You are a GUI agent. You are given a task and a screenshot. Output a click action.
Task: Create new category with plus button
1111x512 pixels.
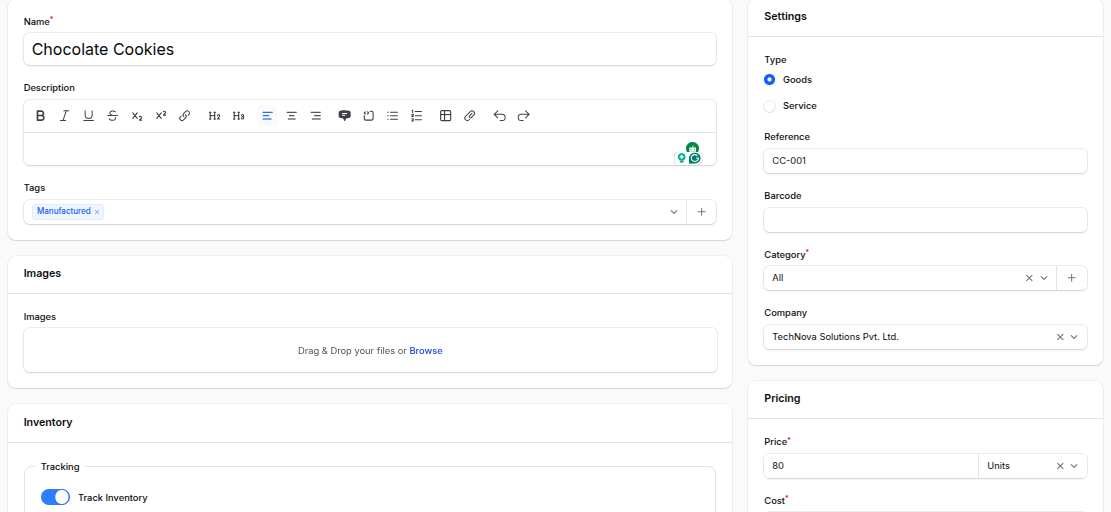[x=1072, y=278]
